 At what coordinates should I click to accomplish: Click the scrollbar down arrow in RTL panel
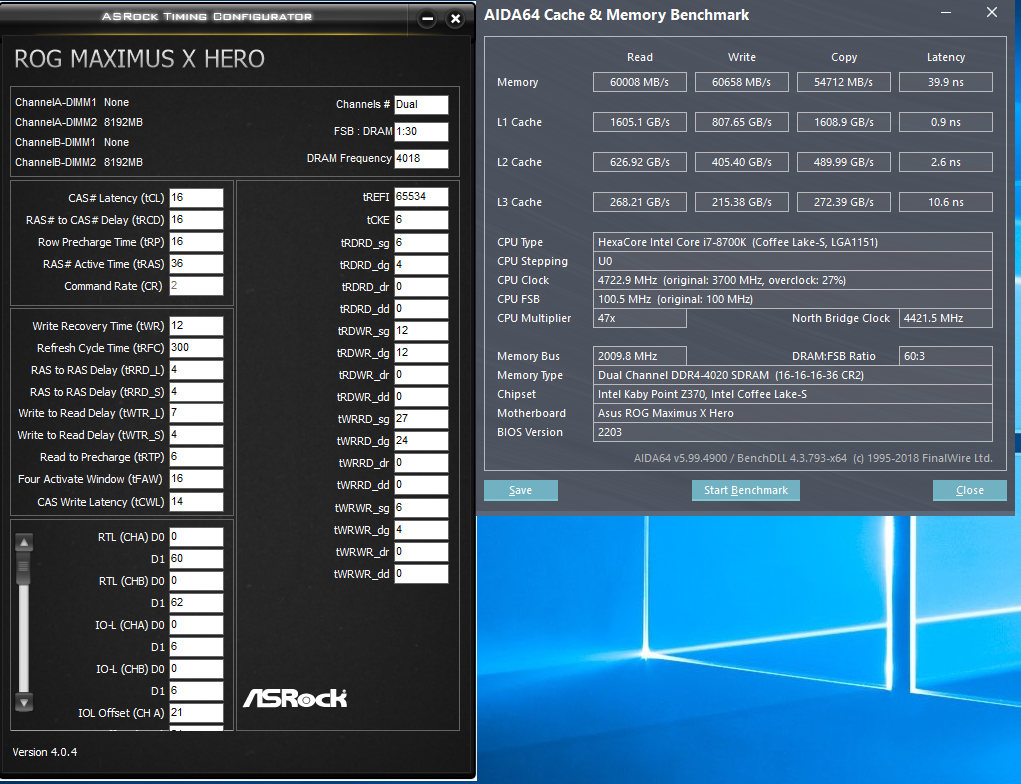tap(24, 703)
